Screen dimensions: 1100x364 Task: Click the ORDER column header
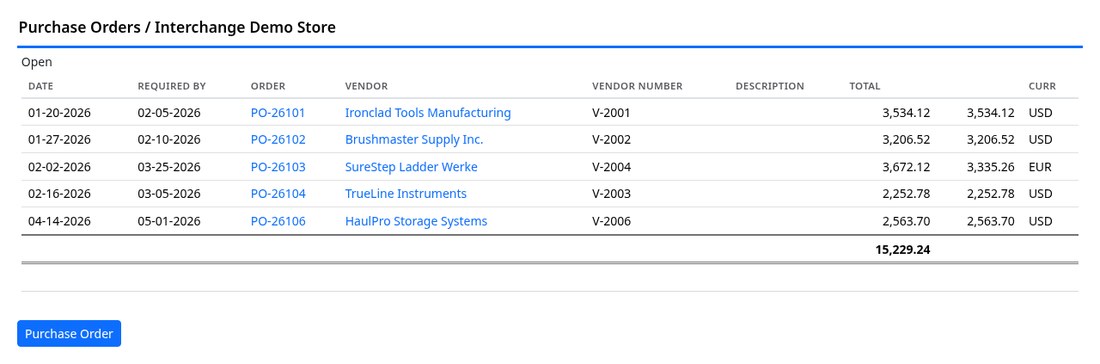[268, 86]
